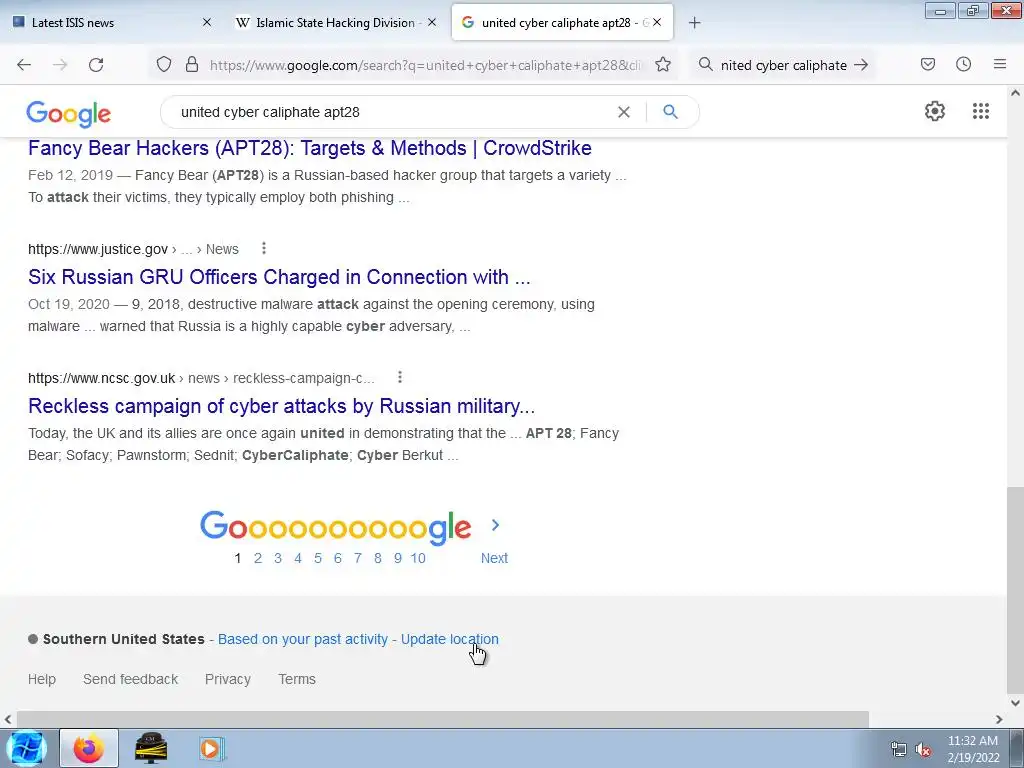
Task: Launch the media player taskbar icon
Action: pyautogui.click(x=211, y=748)
